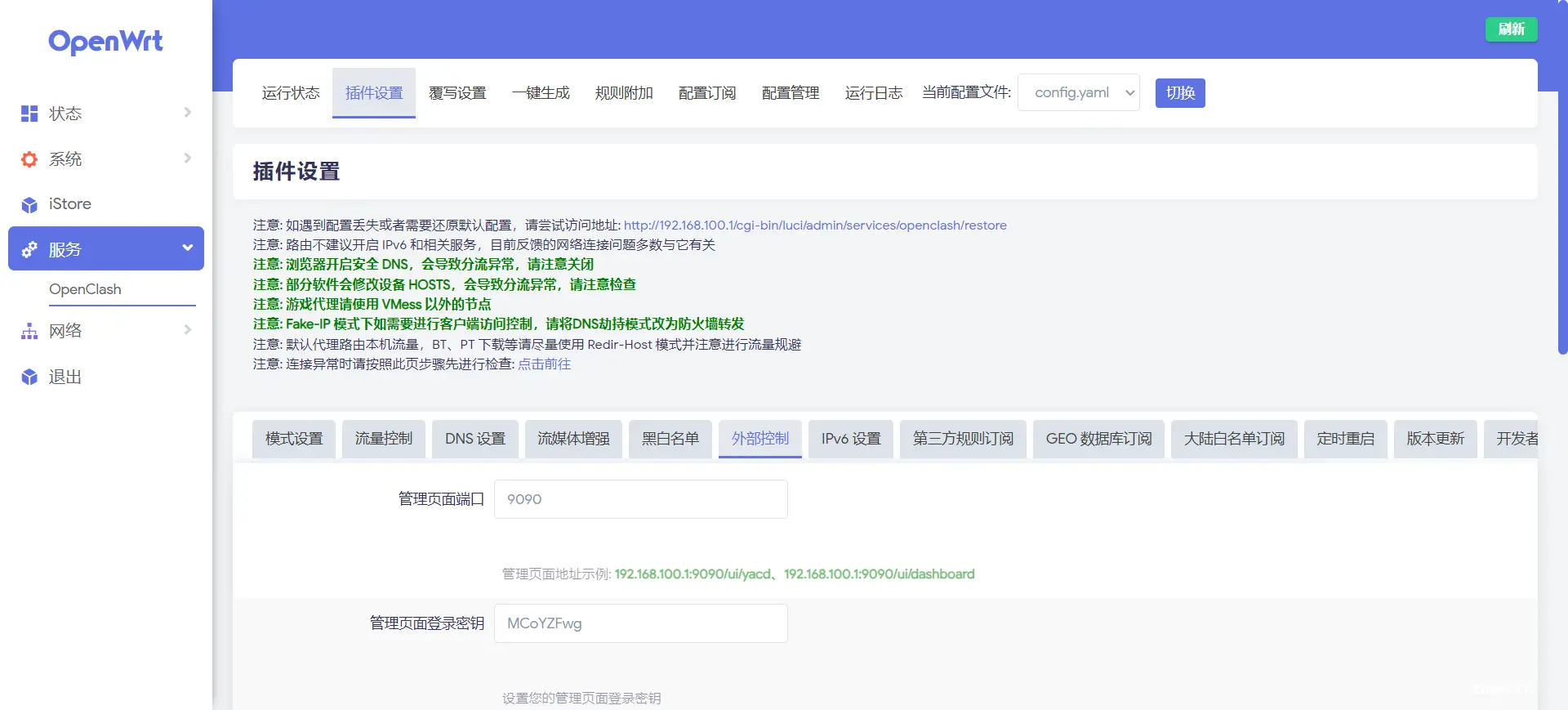Click the 设置您的管理页面登录密钥 hint text
This screenshot has height=710, width=1568.
pos(581,699)
